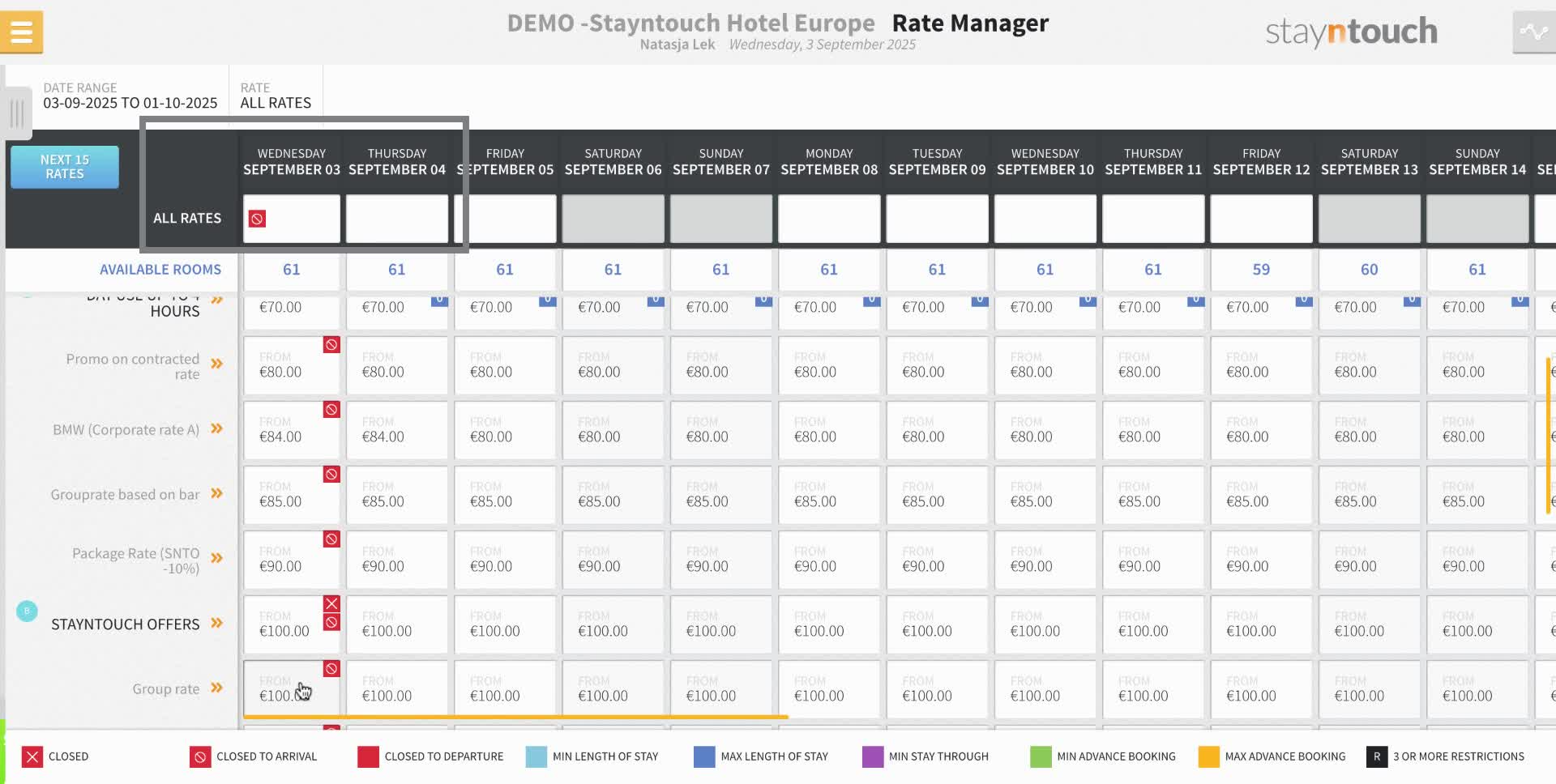The width and height of the screenshot is (1556, 784).
Task: Open the hamburger main menu
Action: [x=22, y=32]
